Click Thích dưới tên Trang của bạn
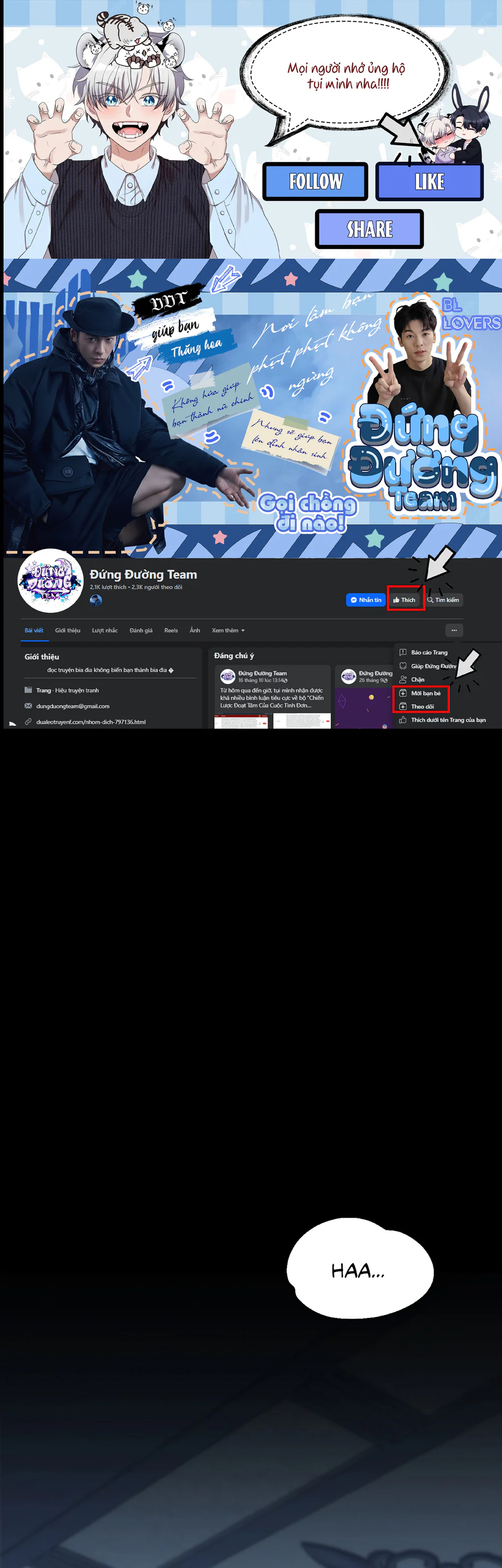Screen dimensions: 502x1568 point(448,720)
